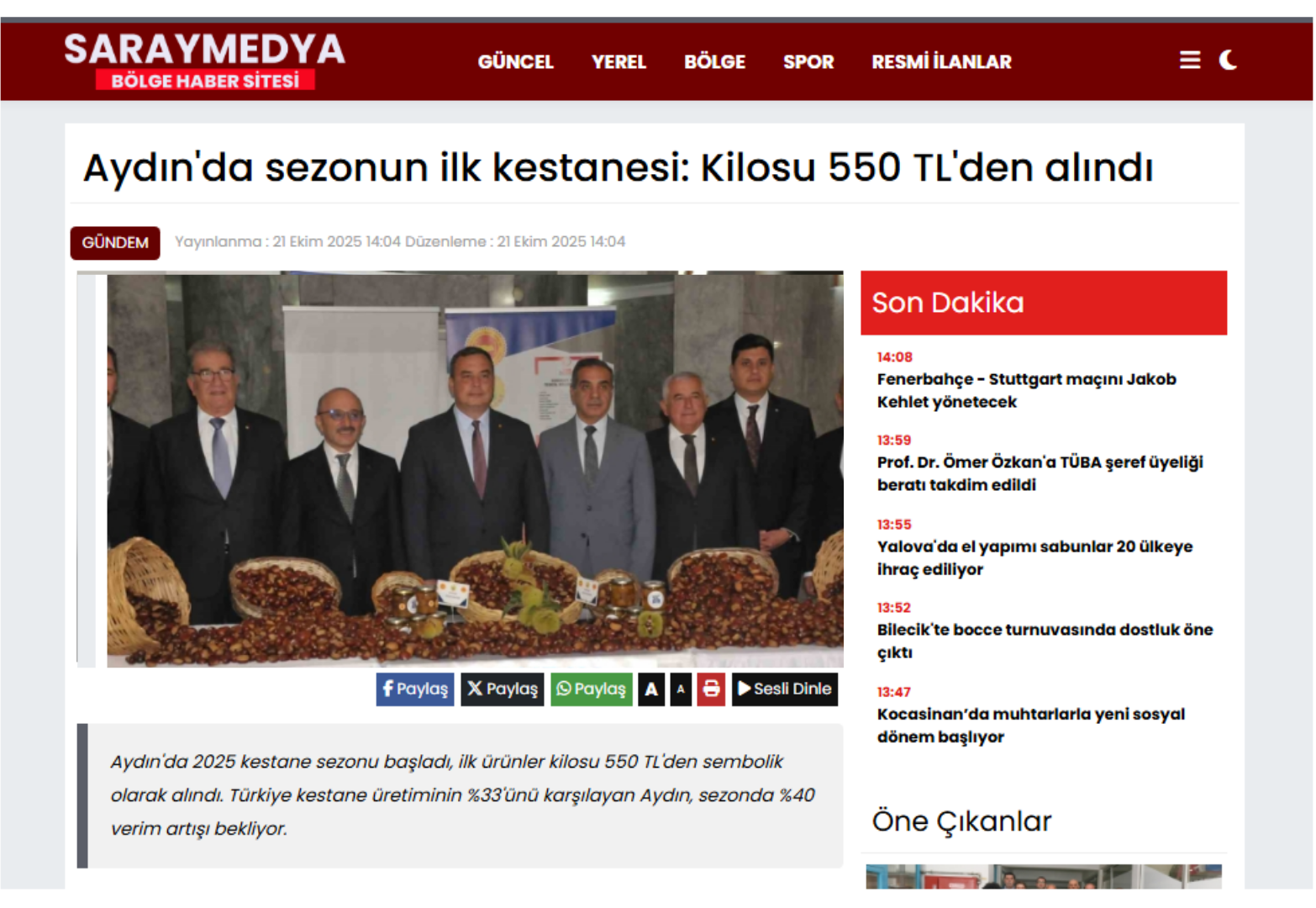Image resolution: width=1316 pixels, height=908 pixels.
Task: Play audio with Sesli Dinle button
Action: coord(785,689)
